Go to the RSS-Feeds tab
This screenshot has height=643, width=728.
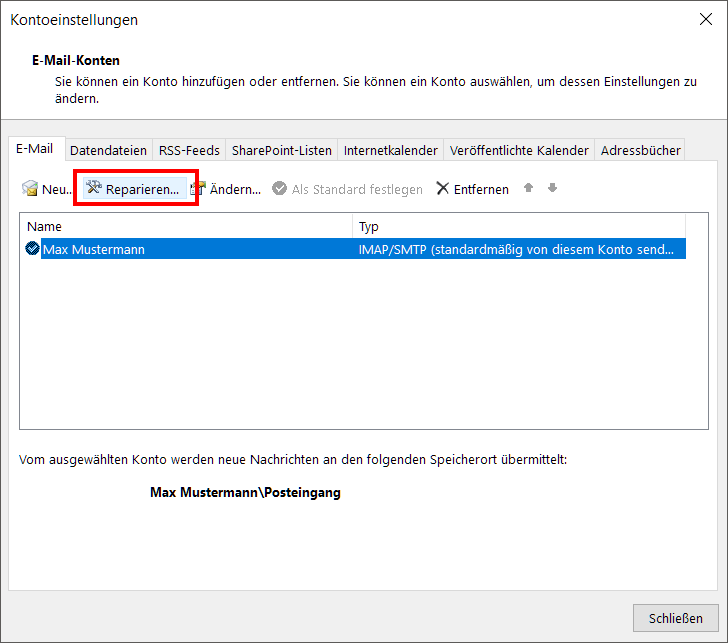tap(189, 151)
